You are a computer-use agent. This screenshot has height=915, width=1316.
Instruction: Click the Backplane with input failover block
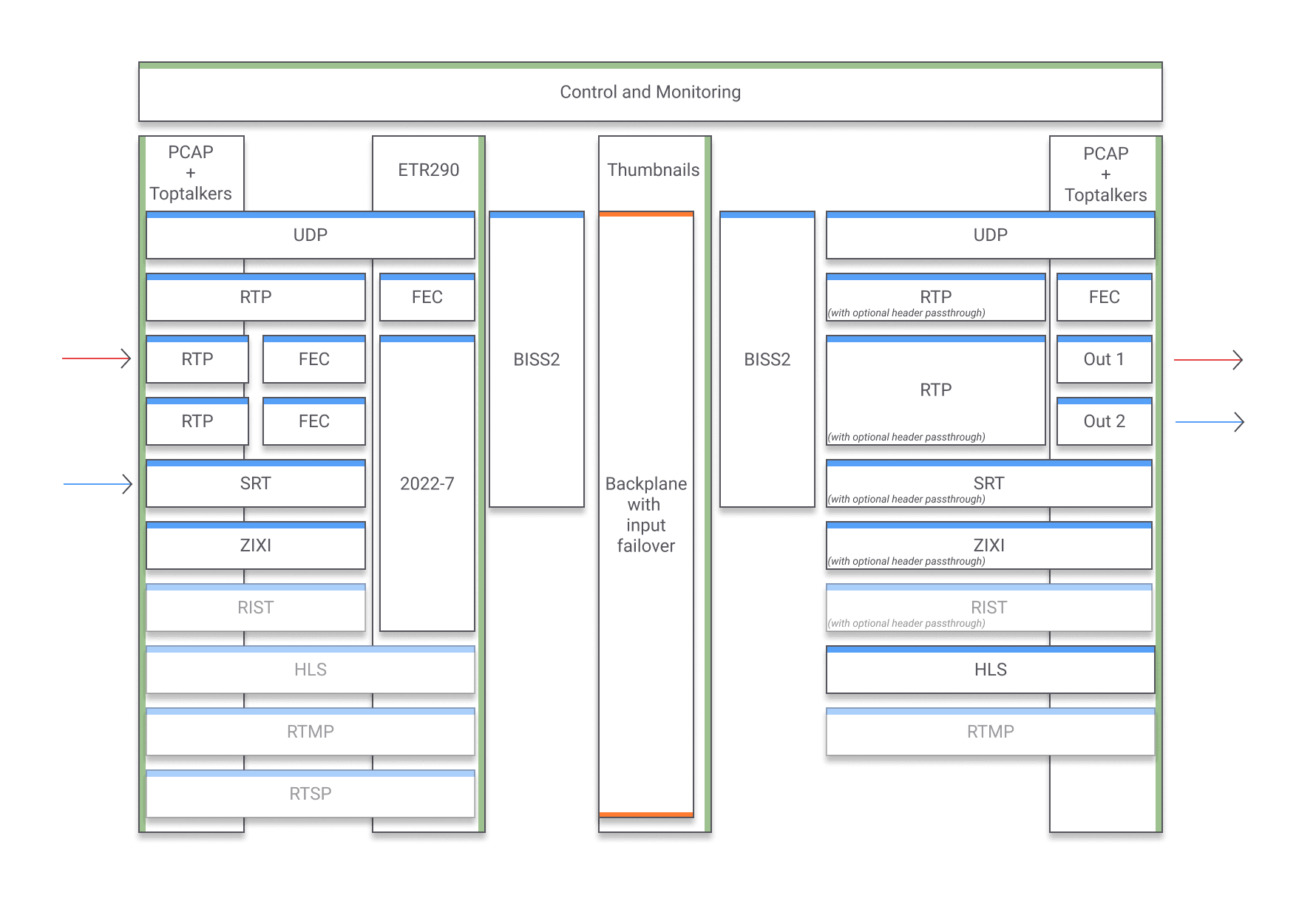pyautogui.click(x=645, y=514)
